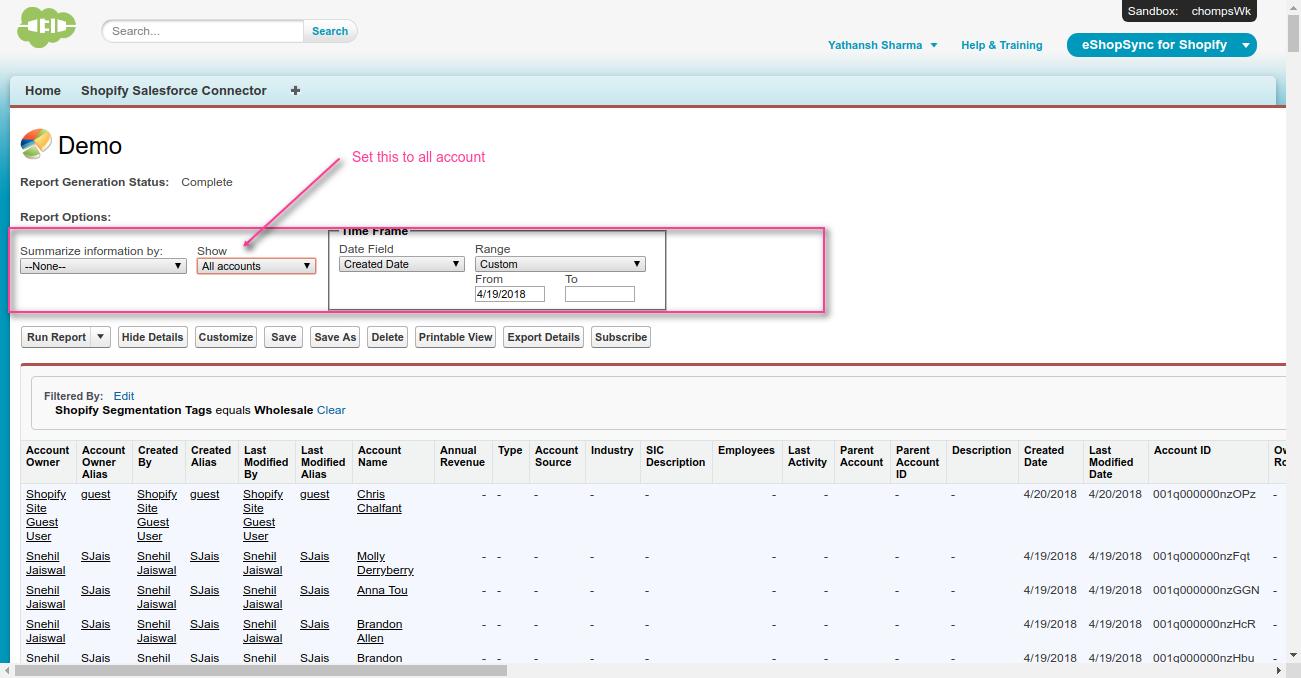Image resolution: width=1301 pixels, height=678 pixels.
Task: Sort by Created Date column header
Action: pos(1044,456)
